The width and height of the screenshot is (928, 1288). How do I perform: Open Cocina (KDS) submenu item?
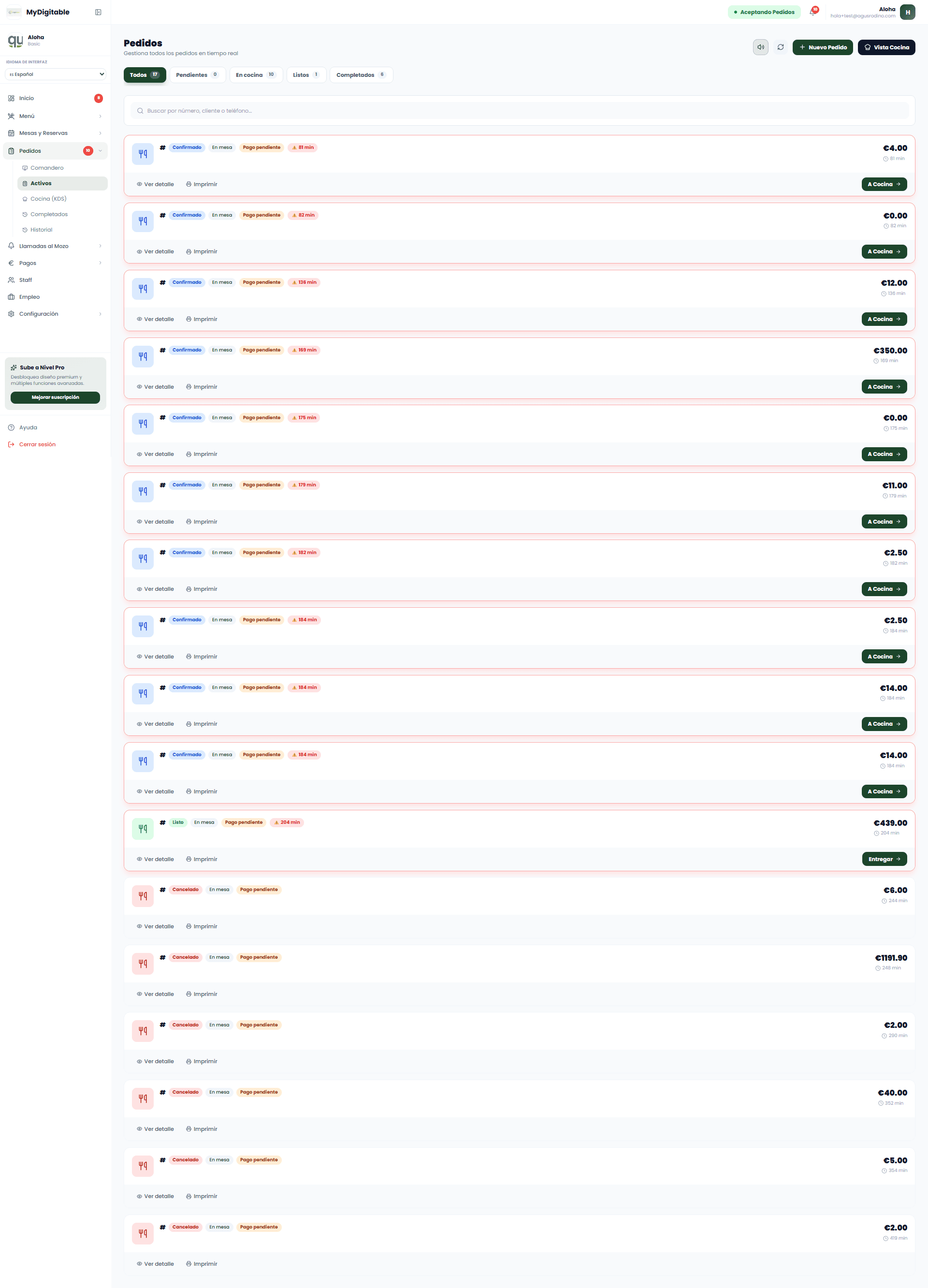[62, 199]
